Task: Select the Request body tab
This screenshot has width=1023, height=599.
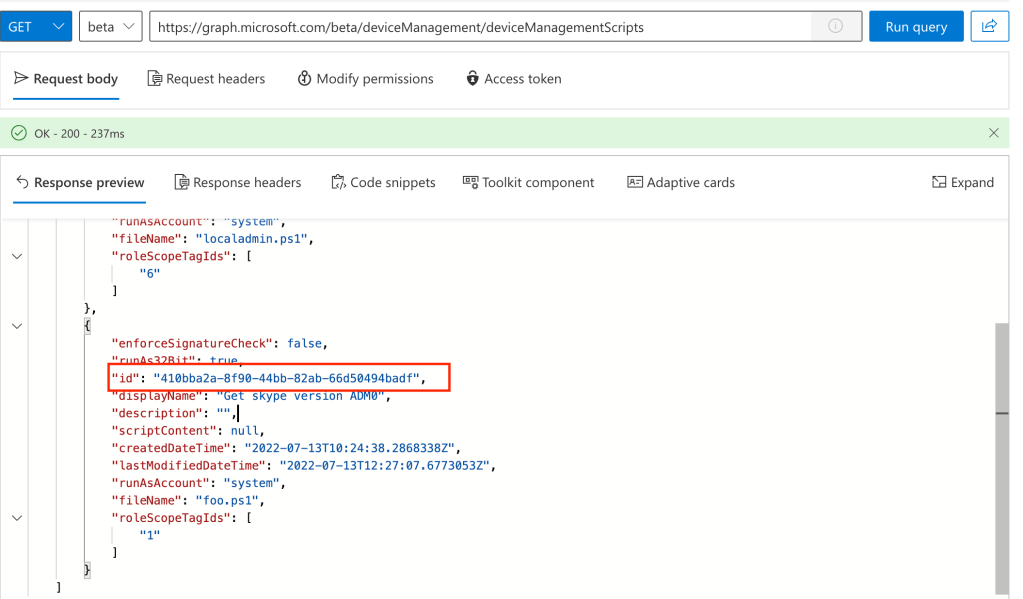Action: pos(66,79)
